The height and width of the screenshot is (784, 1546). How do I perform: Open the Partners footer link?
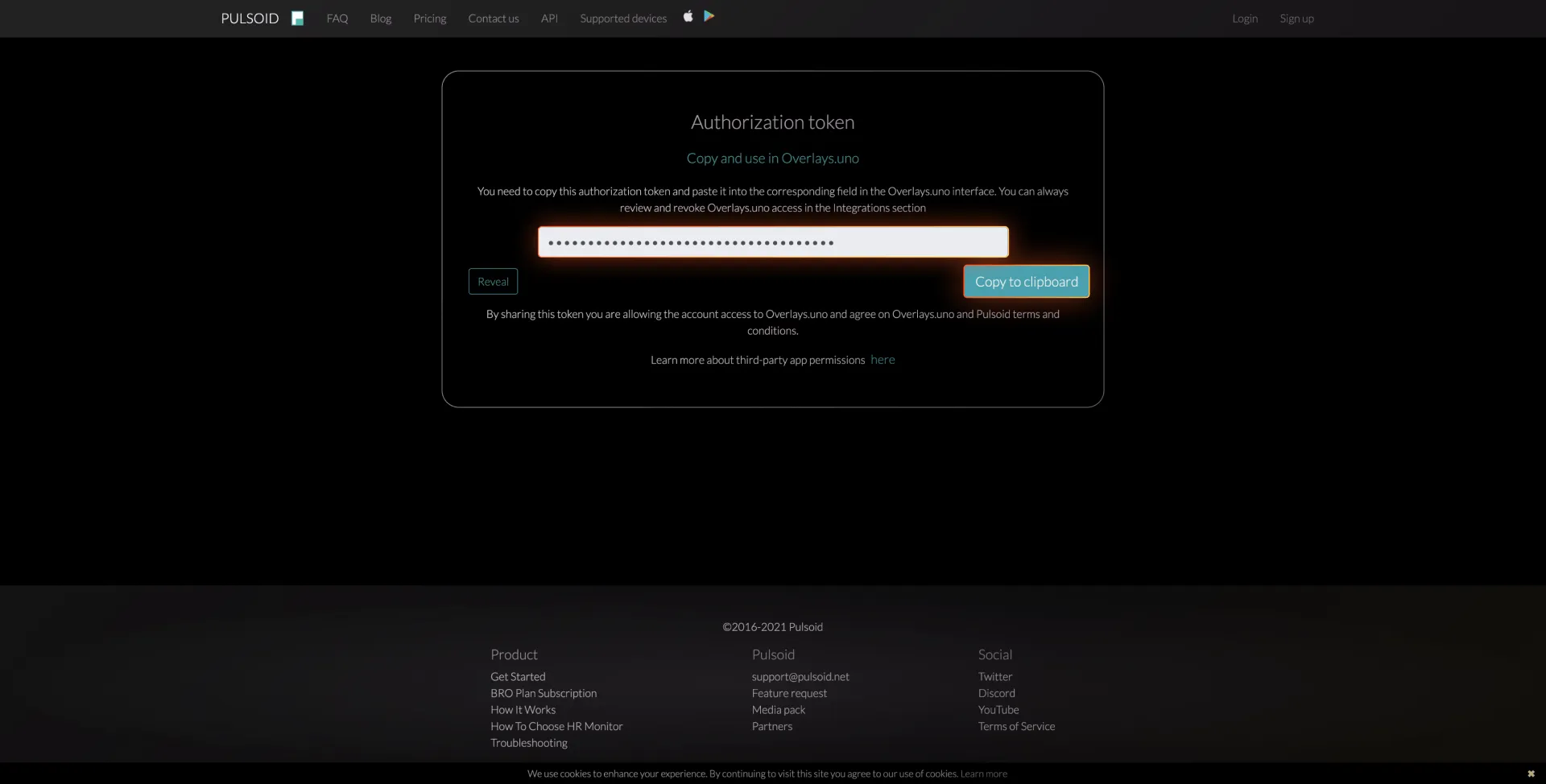pyautogui.click(x=772, y=726)
